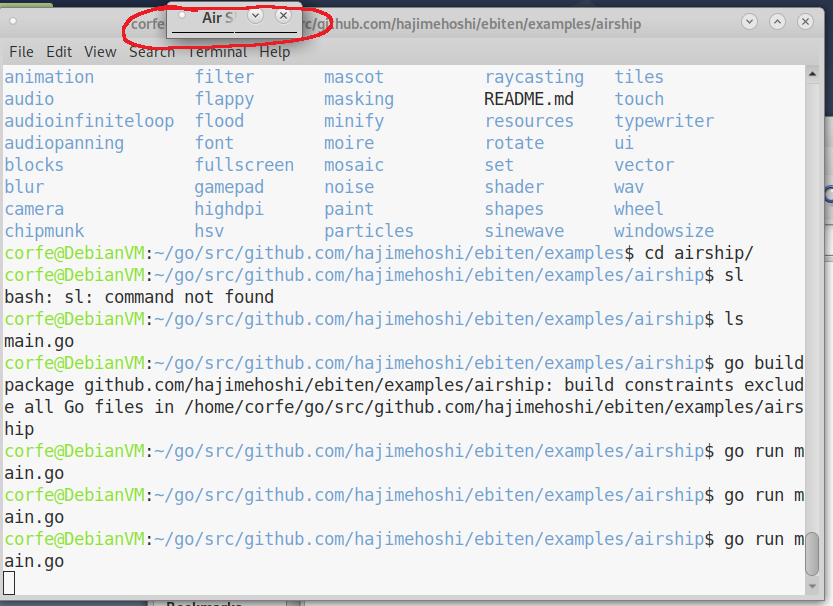
Task: Minimize the terminal window
Action: pos(750,22)
